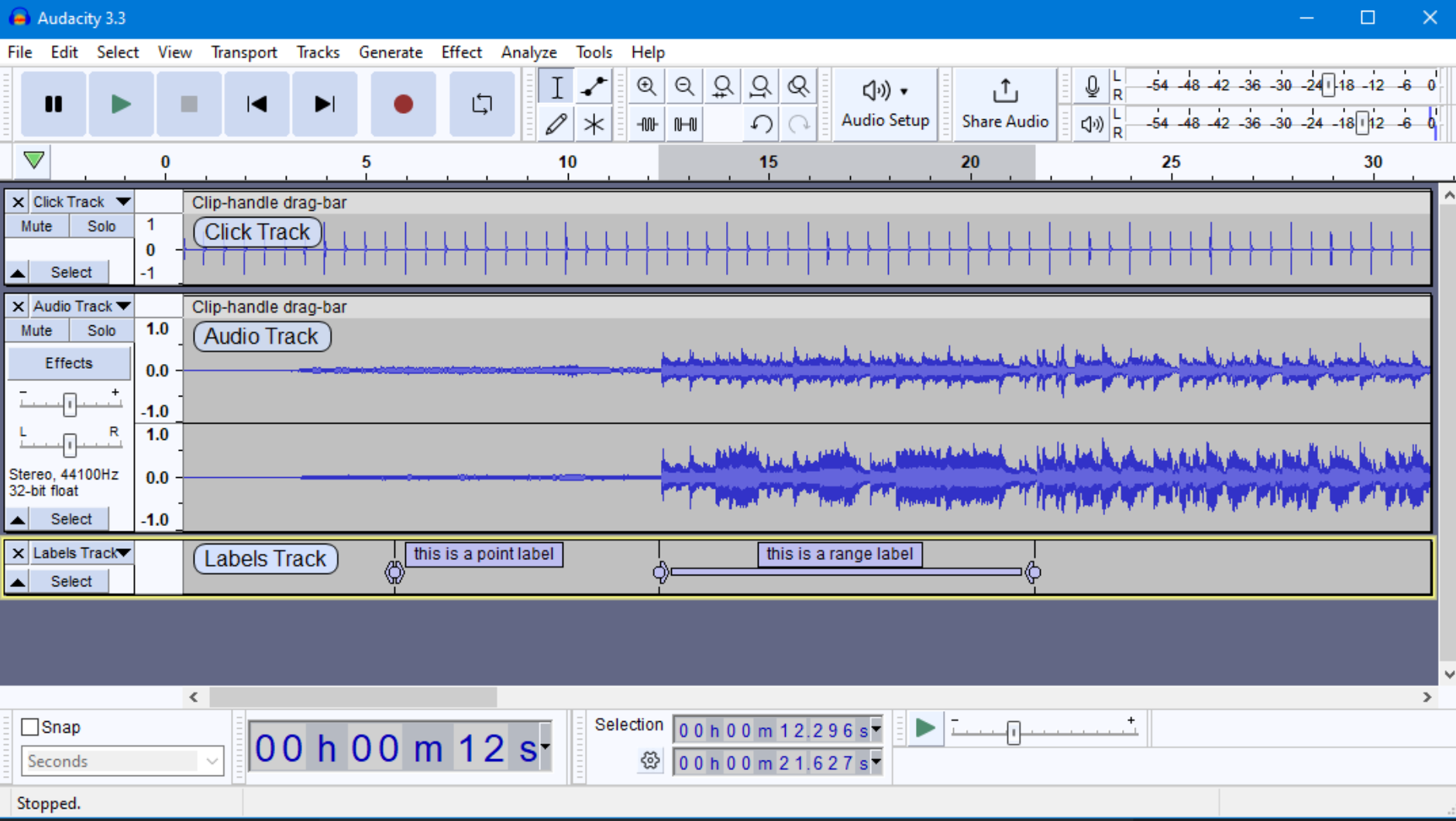Click the Undo arrow icon

pos(760,124)
